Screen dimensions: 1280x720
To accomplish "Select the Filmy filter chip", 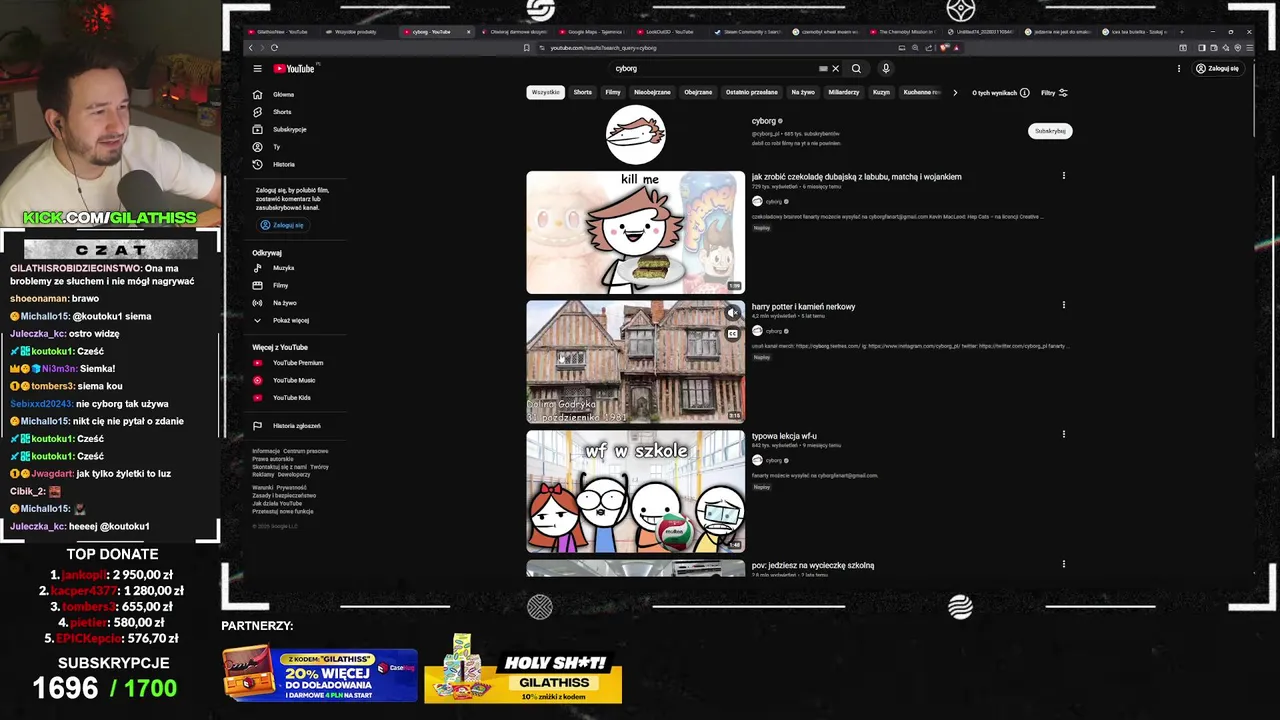I will pos(613,92).
